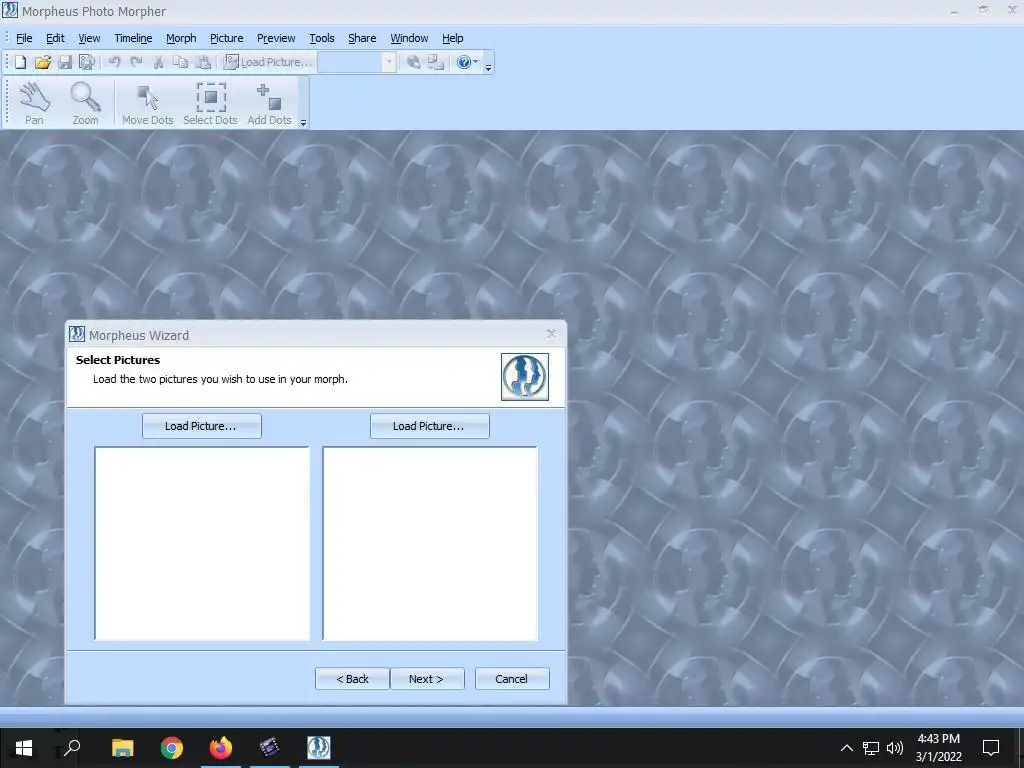Save the project with the floppy icon
Screen dimensions: 1024x768
pyautogui.click(x=65, y=62)
